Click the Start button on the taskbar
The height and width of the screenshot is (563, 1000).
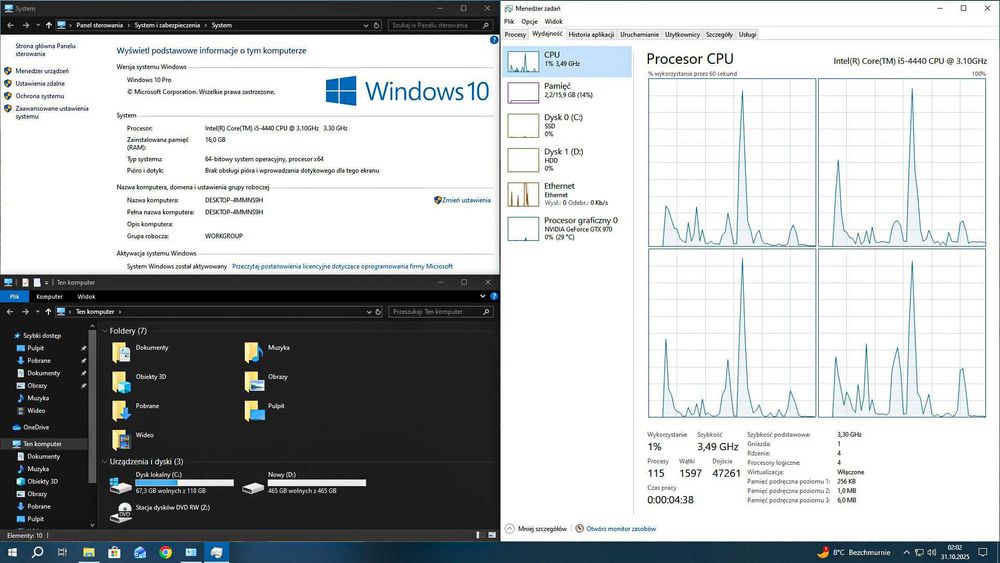tap(12, 552)
